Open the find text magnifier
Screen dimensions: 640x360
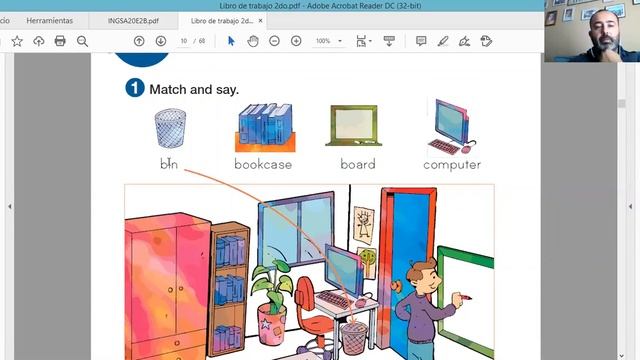[82, 41]
